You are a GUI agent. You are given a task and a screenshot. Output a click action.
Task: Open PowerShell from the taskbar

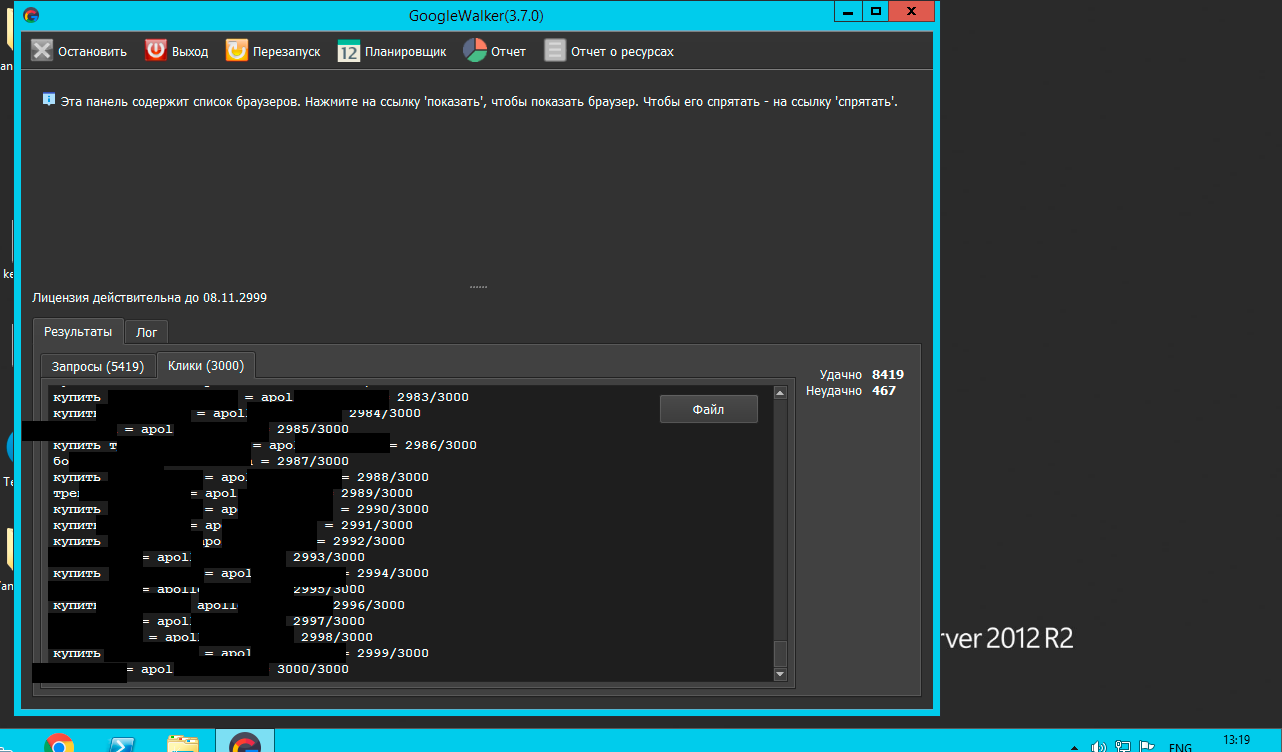[x=122, y=743]
